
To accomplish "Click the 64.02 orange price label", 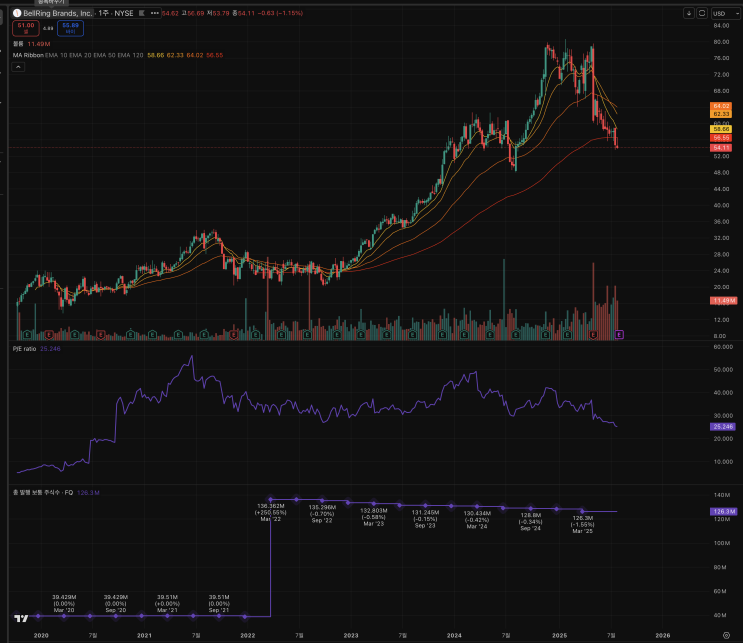I will pyautogui.click(x=721, y=106).
